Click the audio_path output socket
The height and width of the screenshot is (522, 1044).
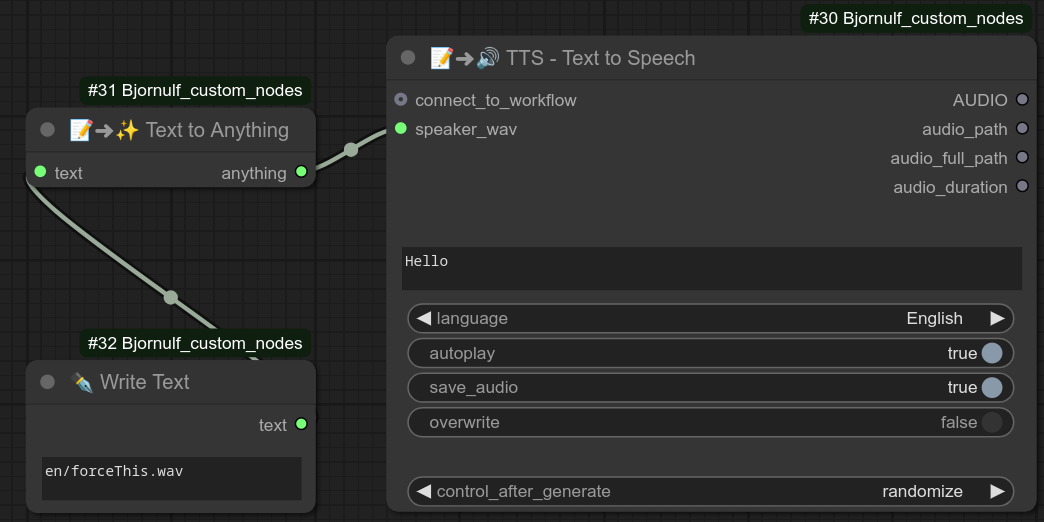(1022, 129)
